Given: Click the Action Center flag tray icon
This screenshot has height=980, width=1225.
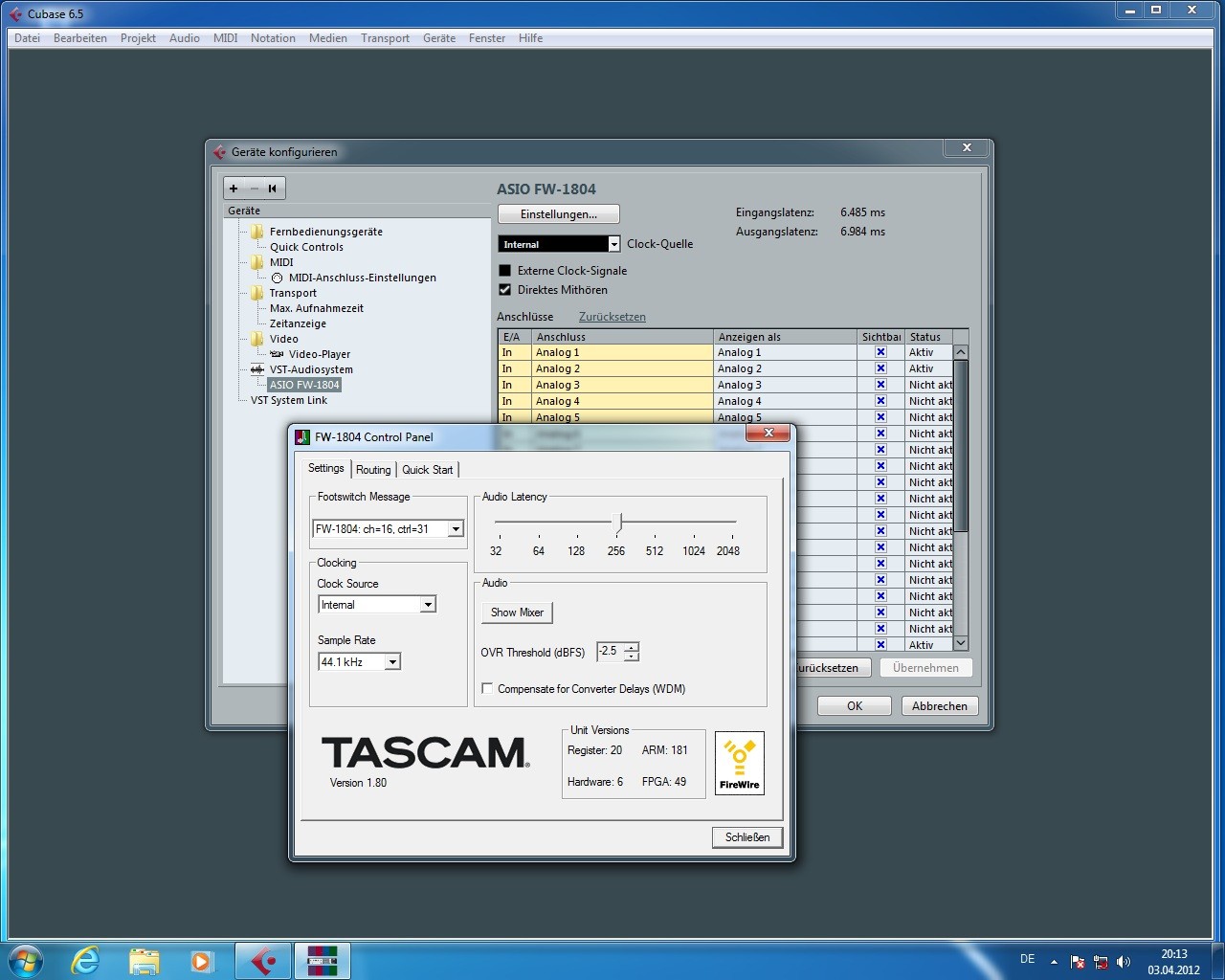Looking at the screenshot, I should point(1078,962).
